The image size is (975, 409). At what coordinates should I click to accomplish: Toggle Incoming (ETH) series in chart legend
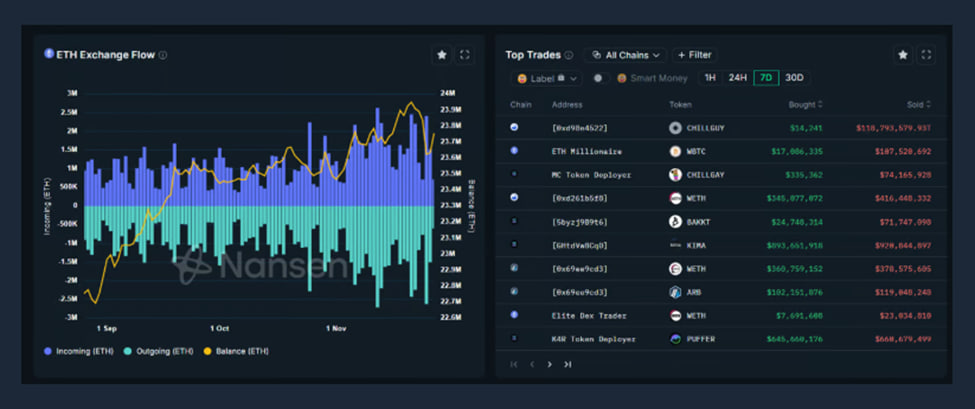pyautogui.click(x=80, y=351)
